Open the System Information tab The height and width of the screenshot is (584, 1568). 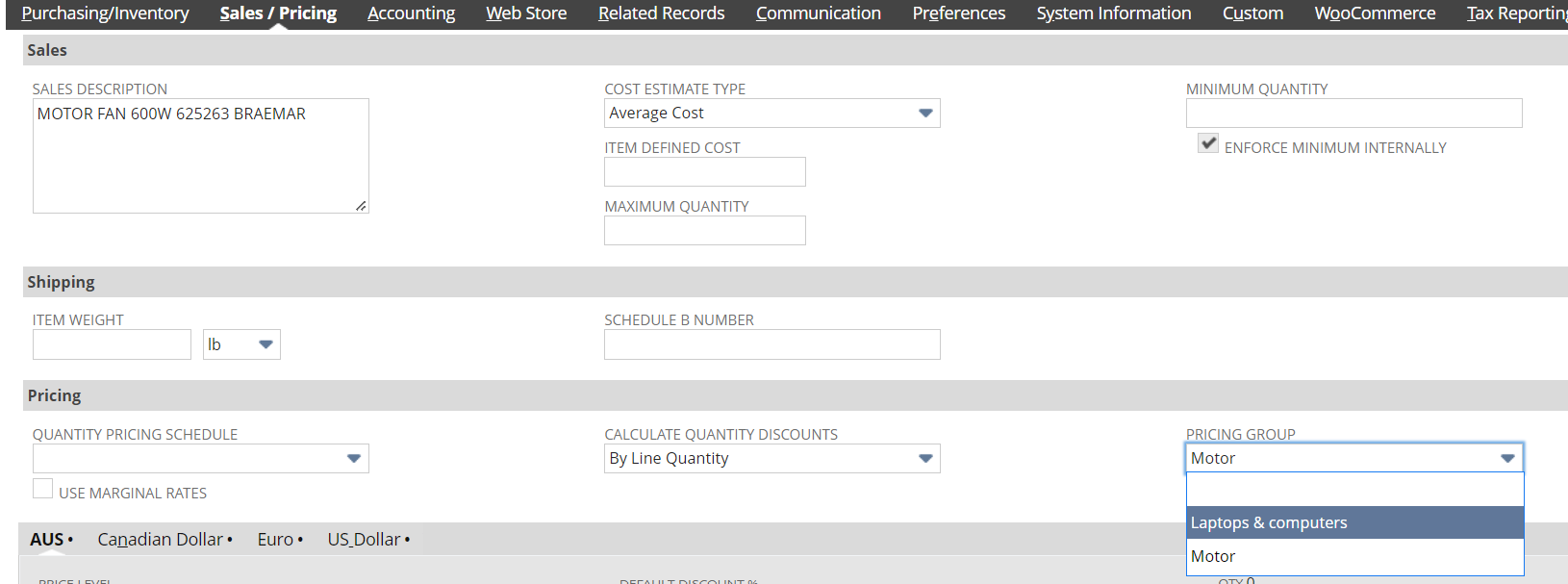pyautogui.click(x=1114, y=13)
